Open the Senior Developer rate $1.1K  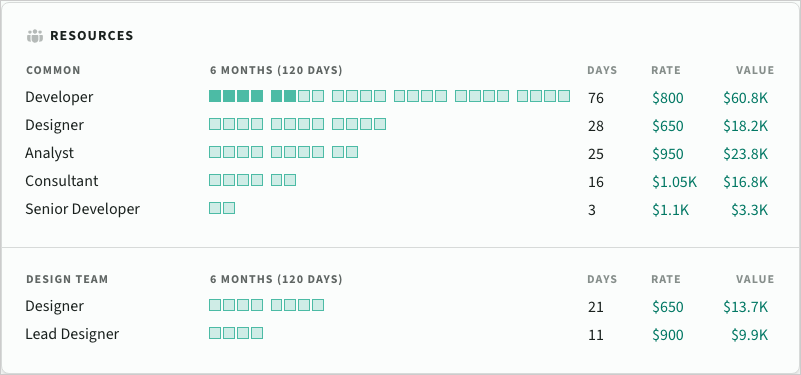click(670, 209)
